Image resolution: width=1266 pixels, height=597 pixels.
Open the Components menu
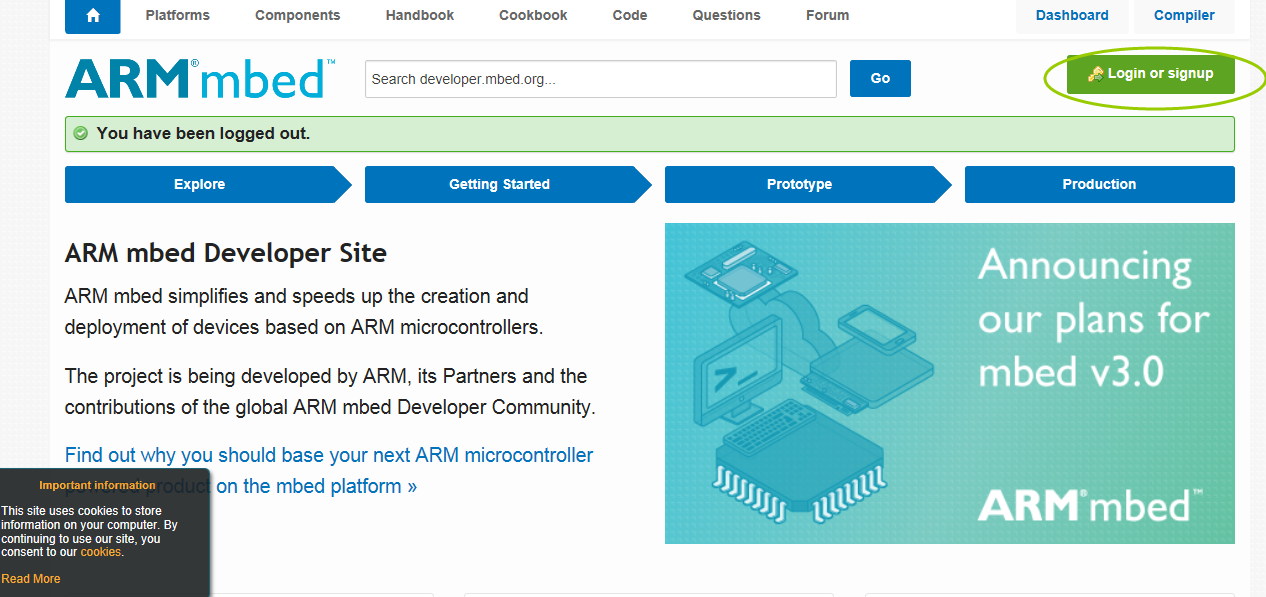[x=297, y=15]
